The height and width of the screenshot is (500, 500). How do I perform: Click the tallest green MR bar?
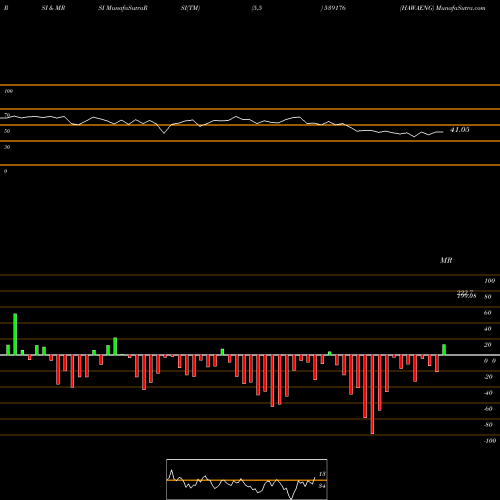[15, 334]
